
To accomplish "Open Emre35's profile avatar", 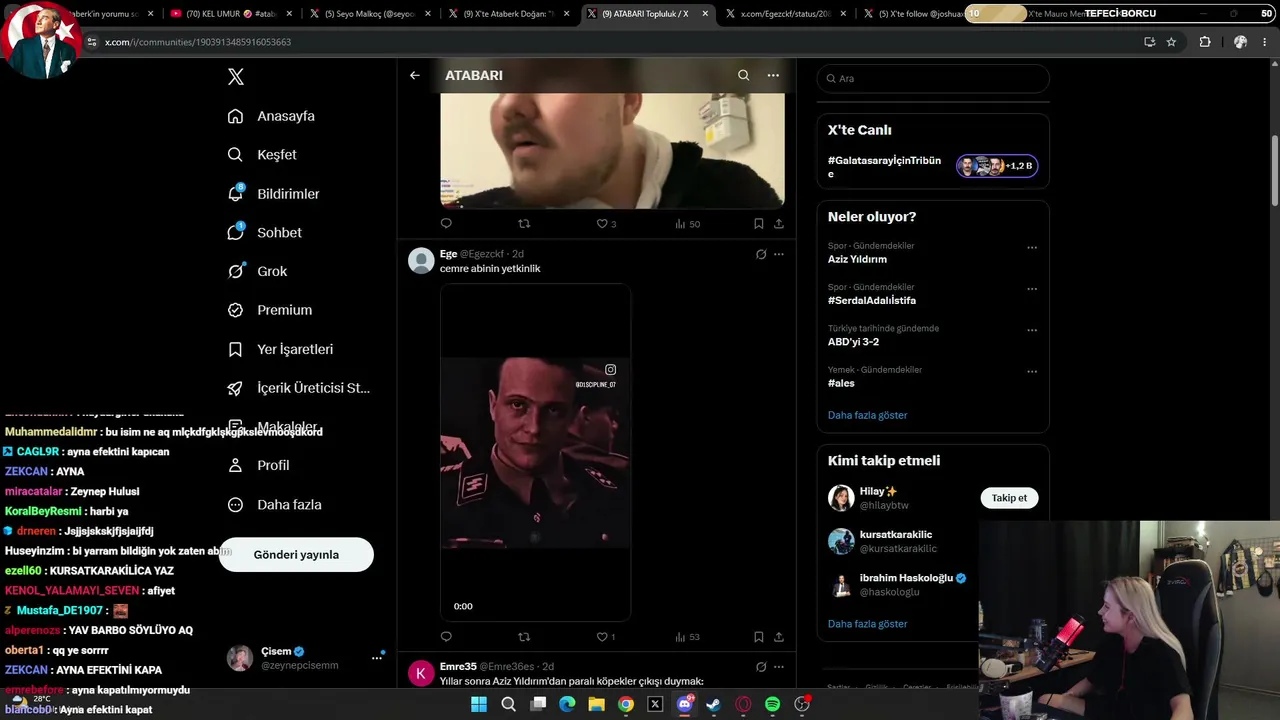I will (421, 673).
